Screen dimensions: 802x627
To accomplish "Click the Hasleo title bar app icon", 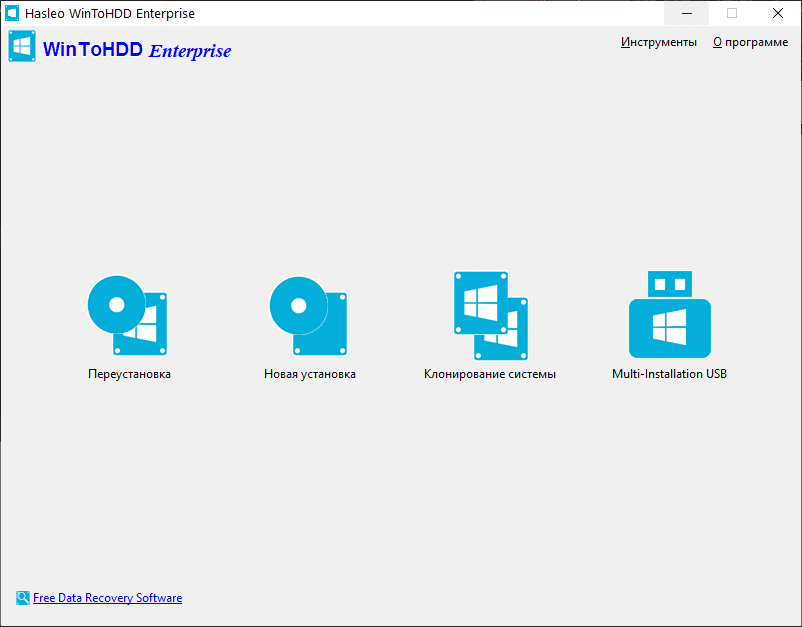I will 12,13.
